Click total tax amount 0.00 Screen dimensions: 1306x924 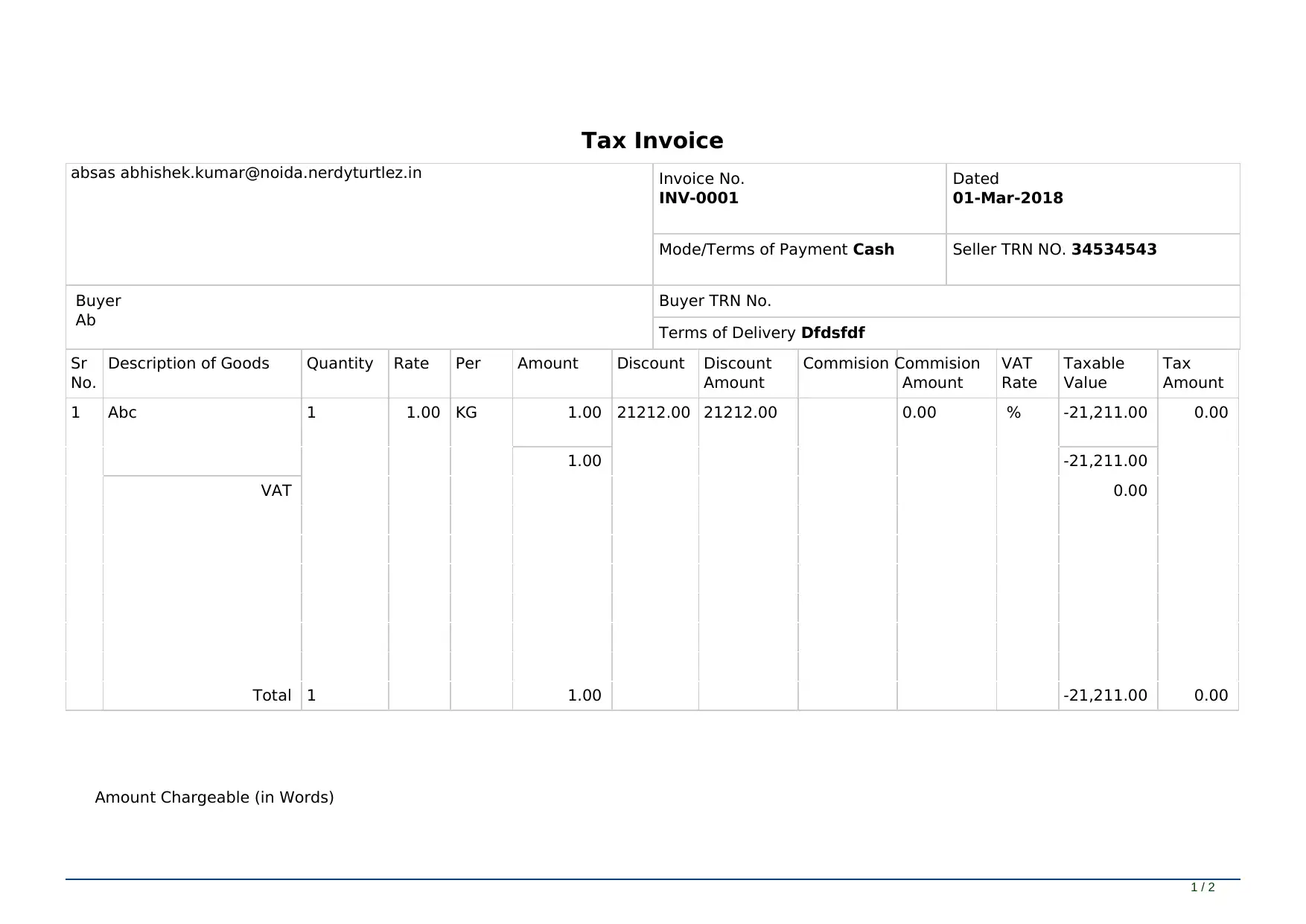1211,695
